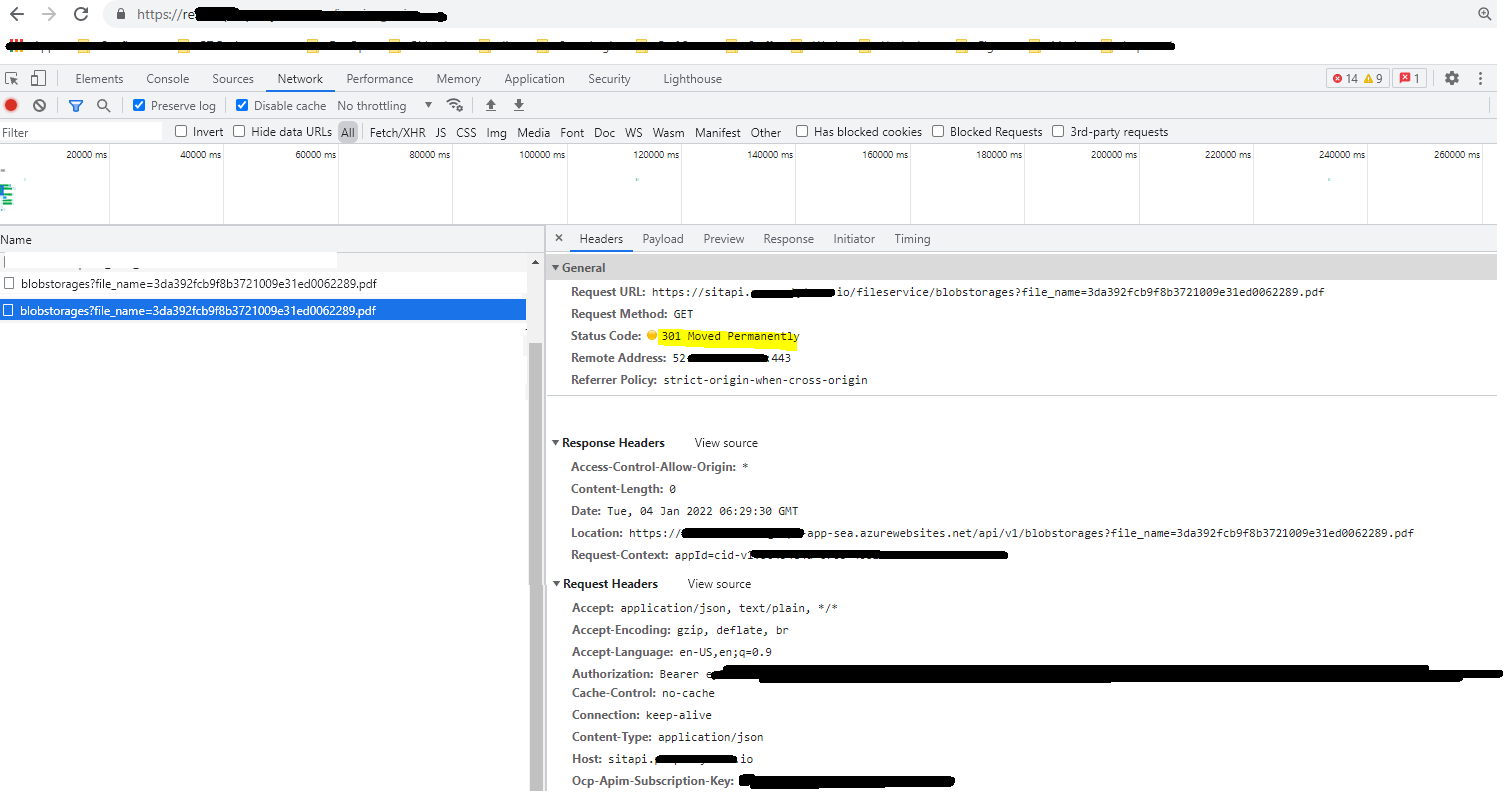1509x794 pixels.
Task: Close the request details pane
Action: click(559, 238)
